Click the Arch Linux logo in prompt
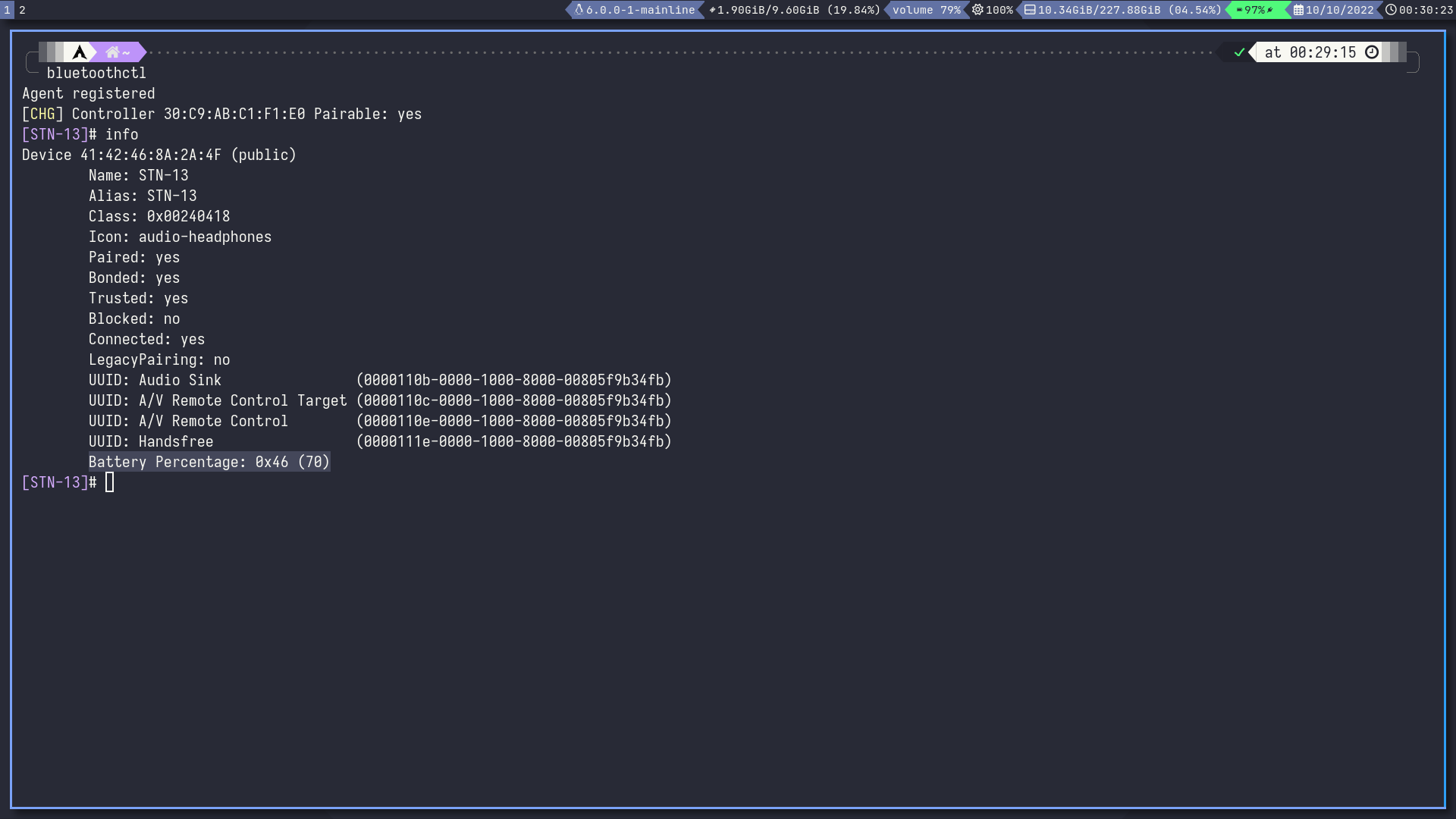 (x=80, y=52)
